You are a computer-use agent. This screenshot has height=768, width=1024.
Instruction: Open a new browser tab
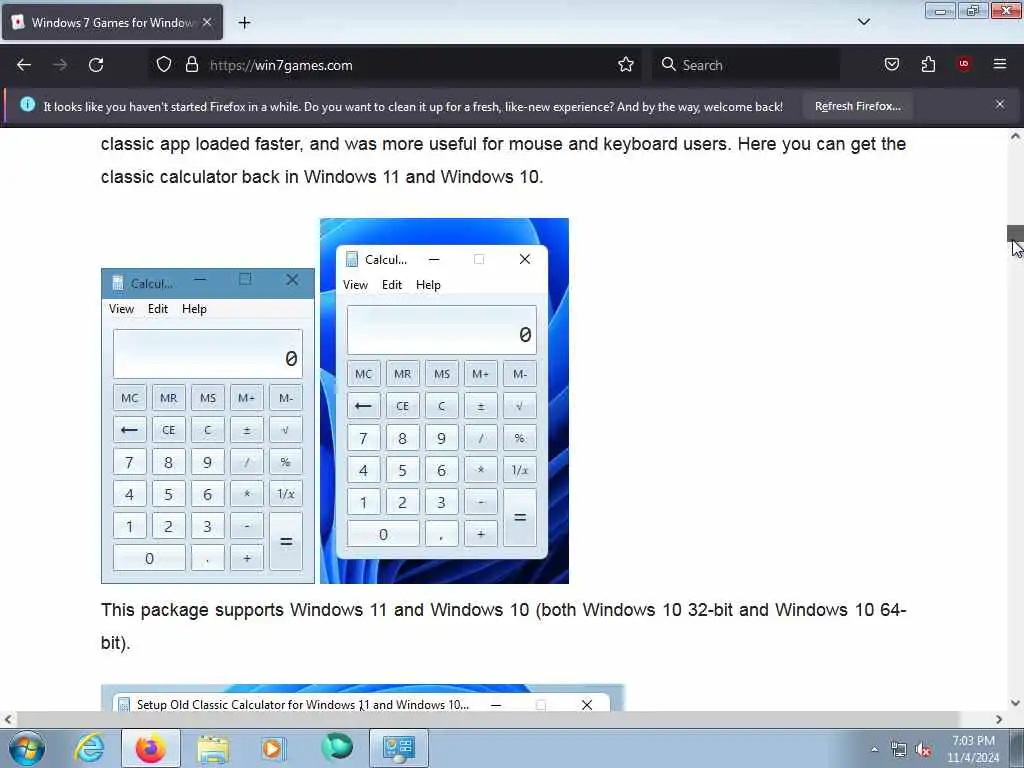[x=244, y=23]
